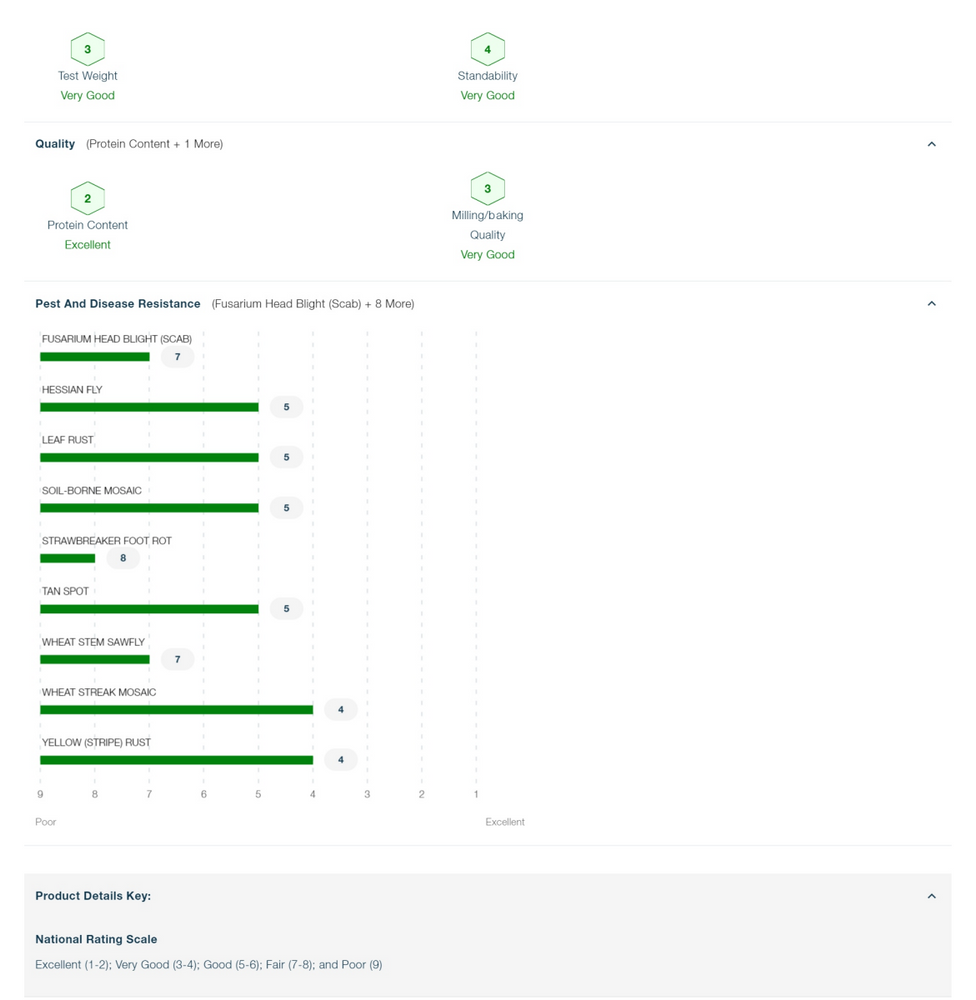Click the Milling/baking Quality hexagon badge
Viewport: 976px width, 1000px height.
pos(487,189)
